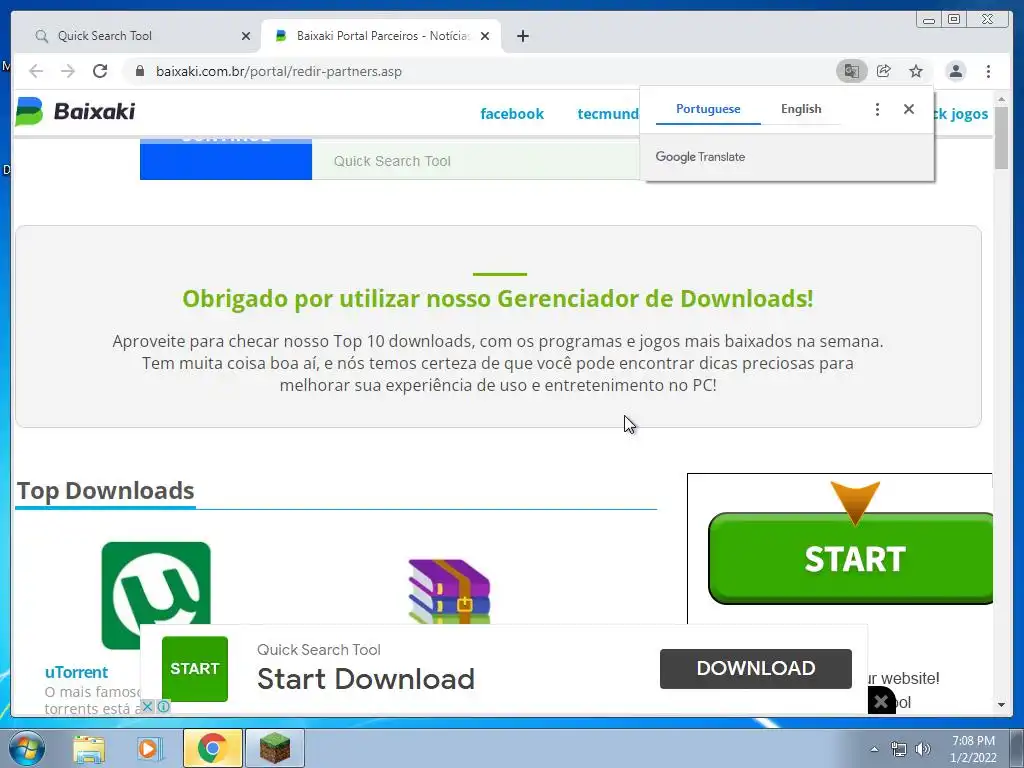
Task: Open Windows Media Player taskbar icon
Action: (150, 749)
